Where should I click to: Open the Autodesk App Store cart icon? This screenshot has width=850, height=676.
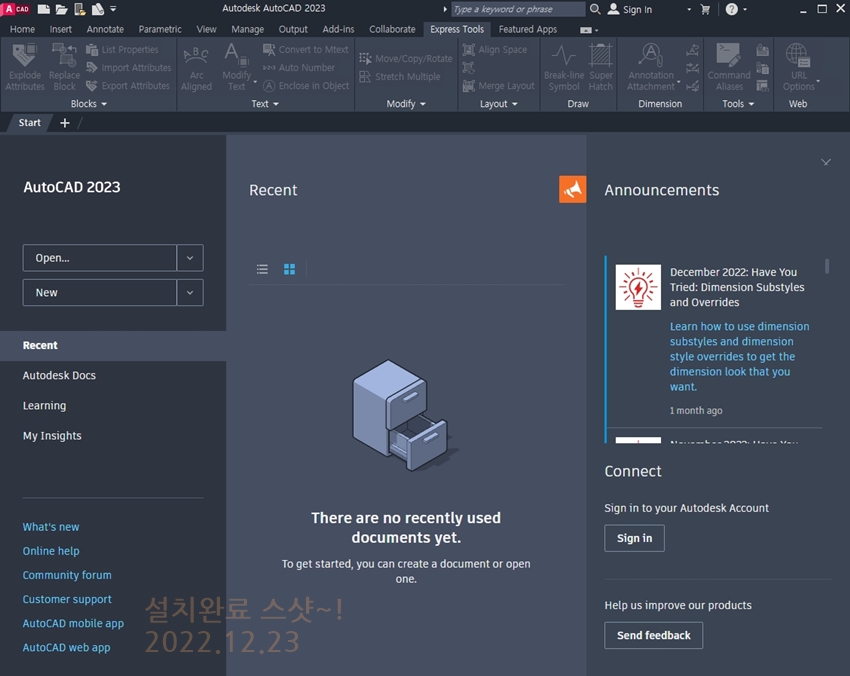pyautogui.click(x=706, y=9)
